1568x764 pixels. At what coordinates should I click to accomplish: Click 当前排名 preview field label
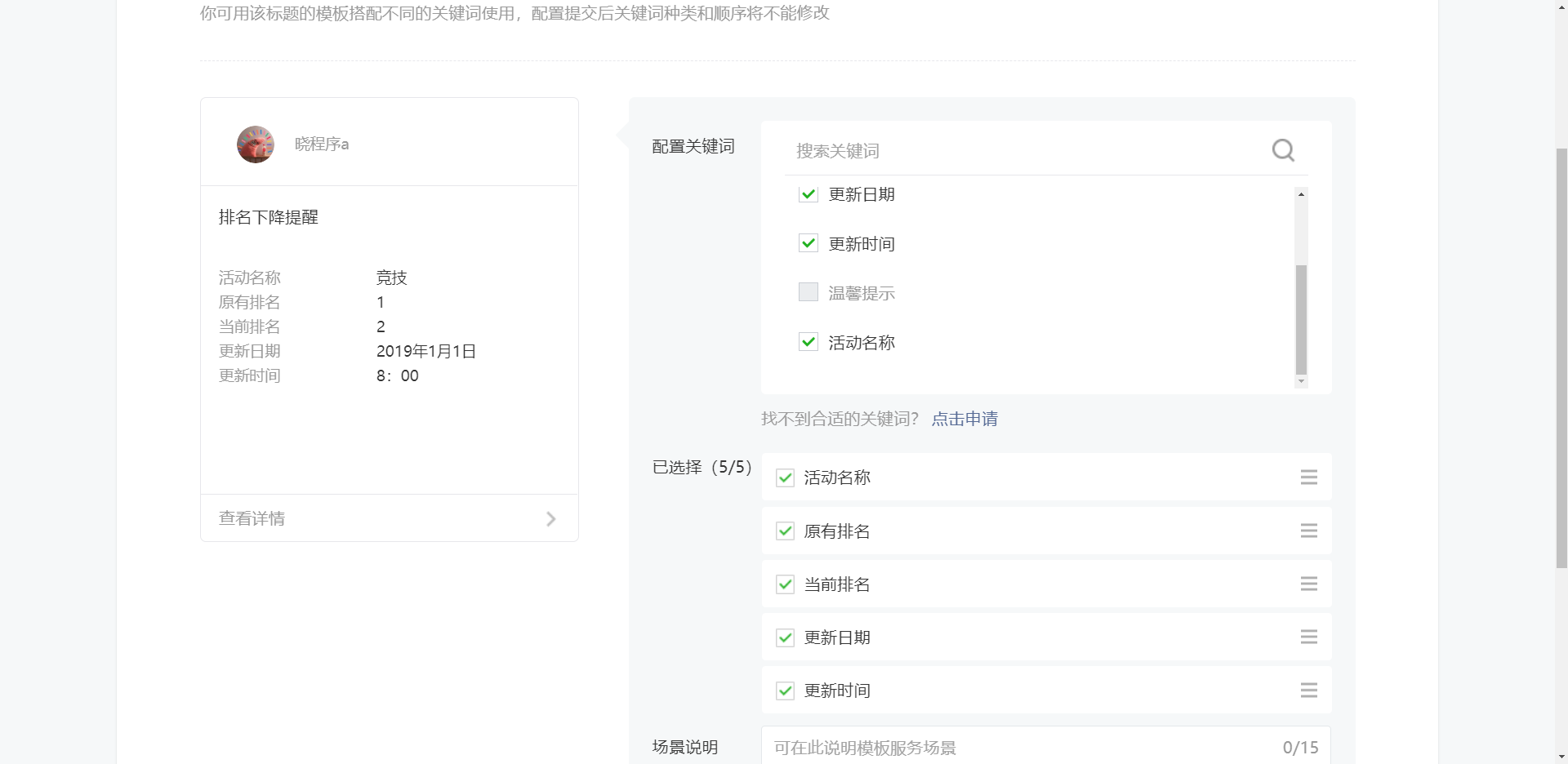249,326
